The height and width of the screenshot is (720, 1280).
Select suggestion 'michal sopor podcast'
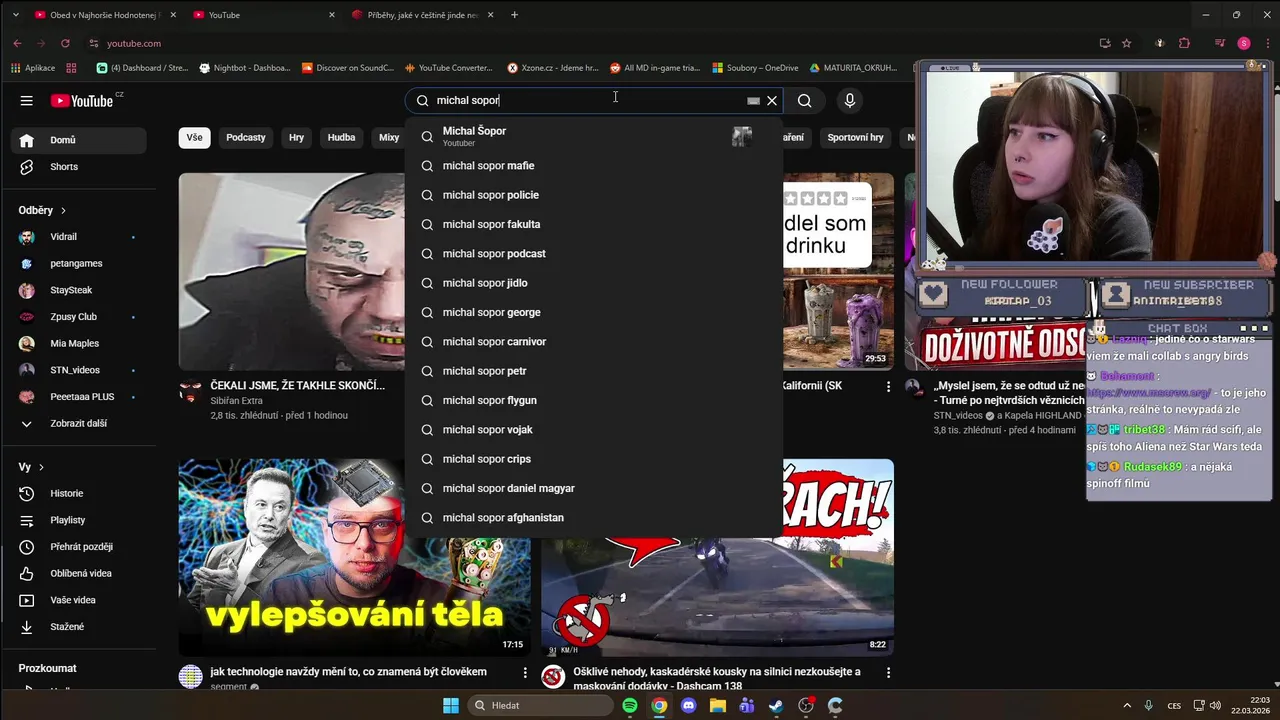tap(594, 254)
